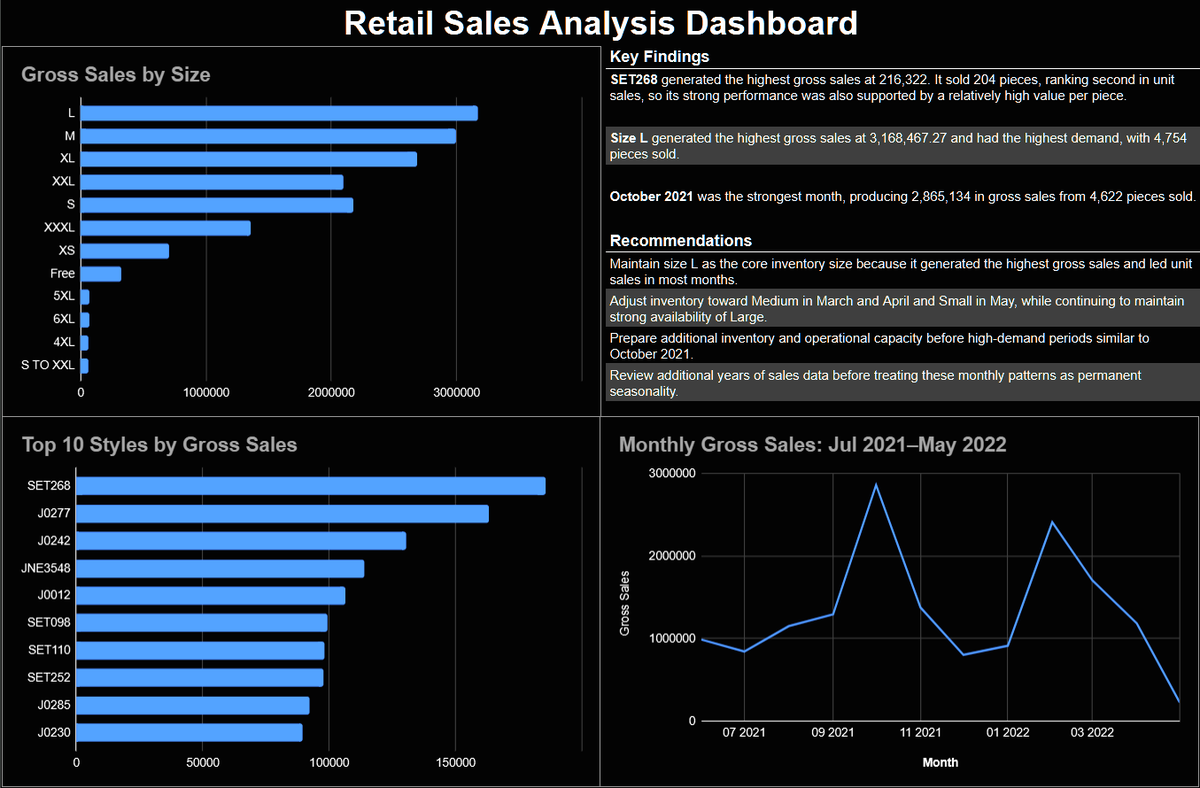1200x788 pixels.
Task: Select the Review additional years recommendation
Action: (901, 383)
